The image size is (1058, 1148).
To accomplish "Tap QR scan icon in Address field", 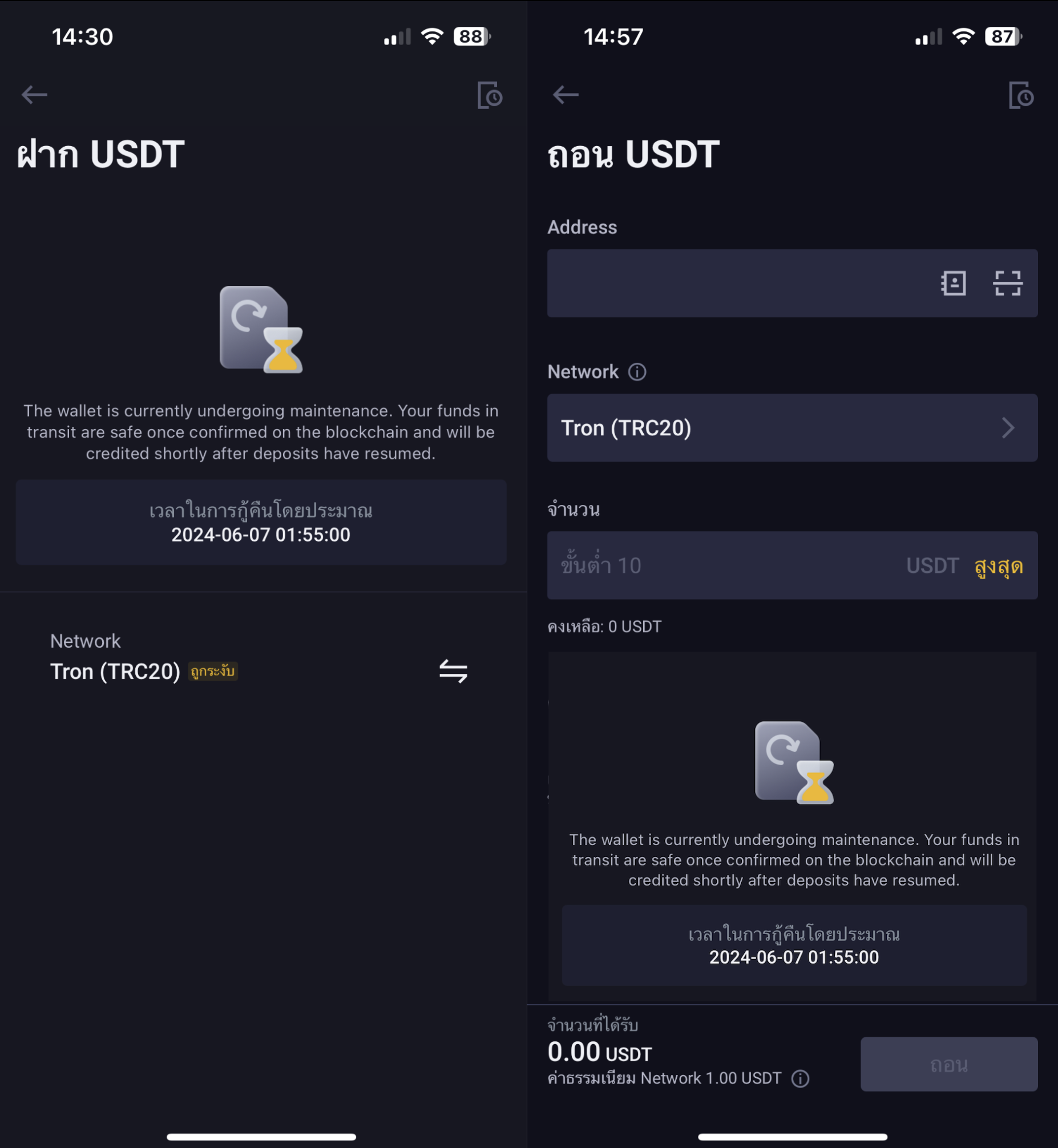I will tap(1007, 283).
